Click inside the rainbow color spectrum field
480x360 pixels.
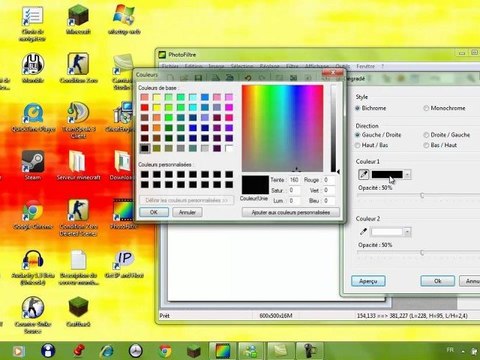282,128
